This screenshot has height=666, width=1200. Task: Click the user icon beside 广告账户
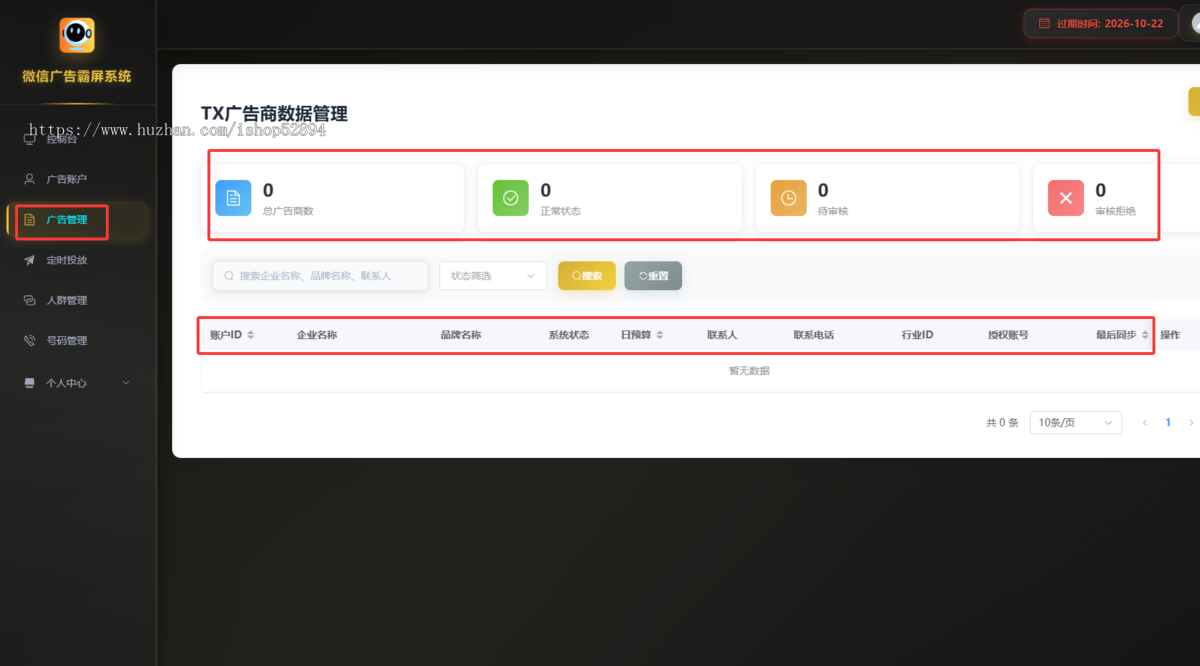click(x=29, y=179)
